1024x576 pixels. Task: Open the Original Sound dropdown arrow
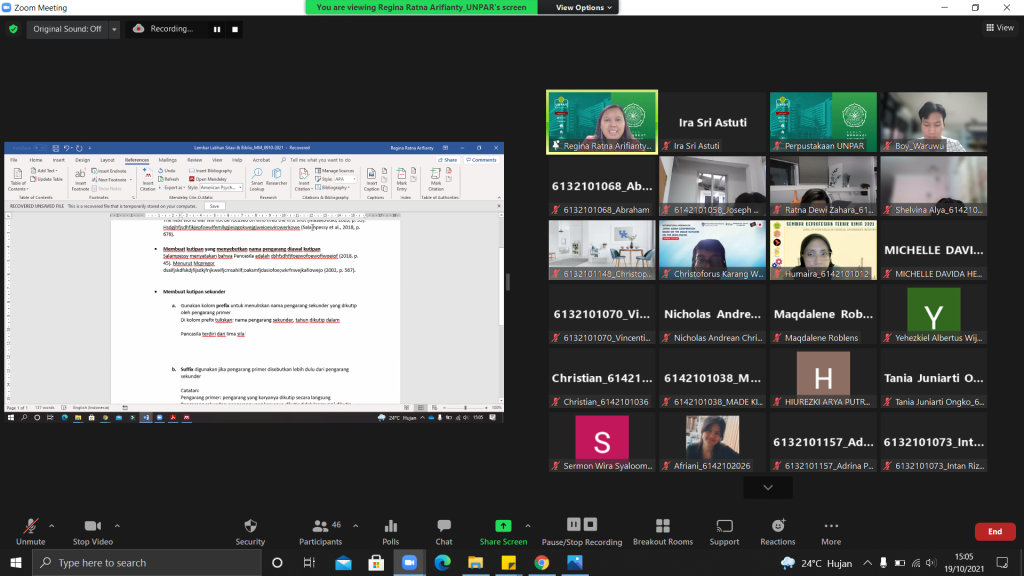[115, 29]
